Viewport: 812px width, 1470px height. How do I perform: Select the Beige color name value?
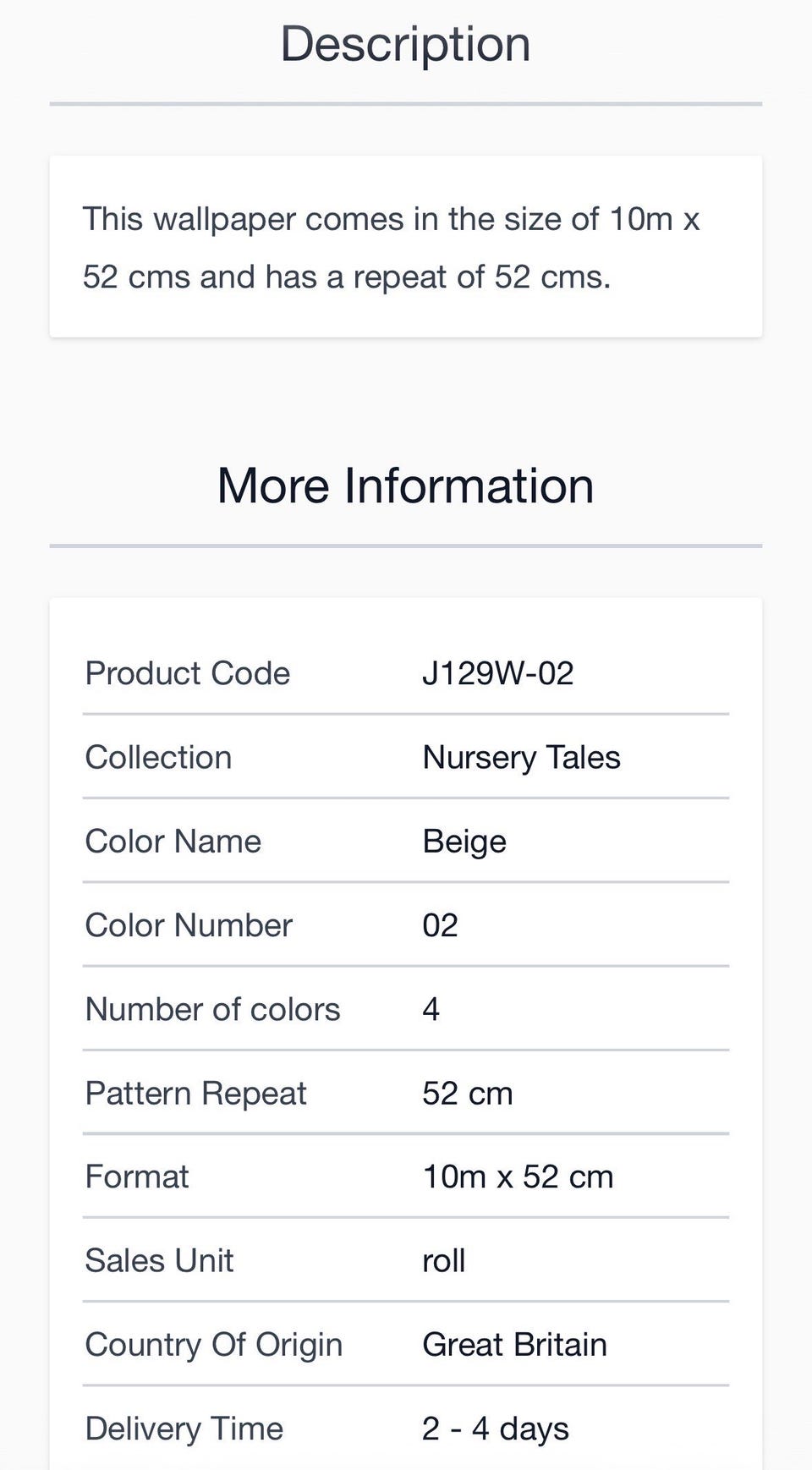(x=464, y=841)
